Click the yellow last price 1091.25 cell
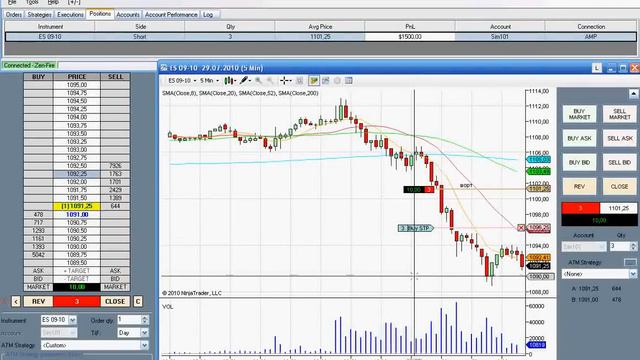 pos(77,206)
